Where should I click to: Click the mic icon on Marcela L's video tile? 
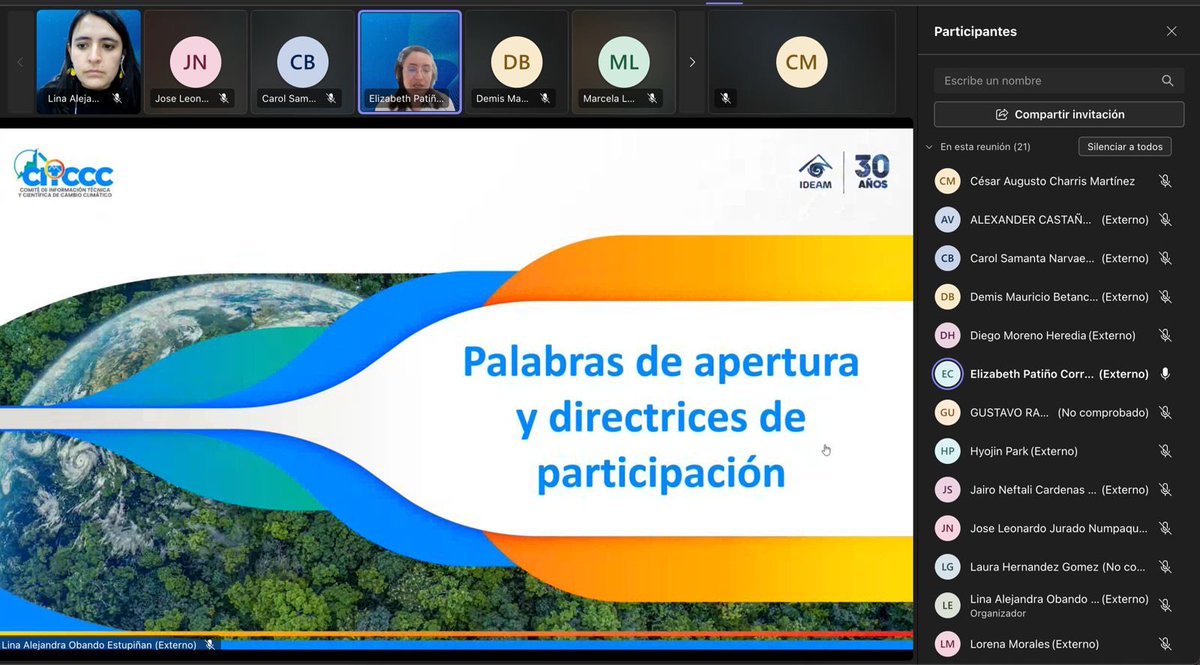[651, 99]
